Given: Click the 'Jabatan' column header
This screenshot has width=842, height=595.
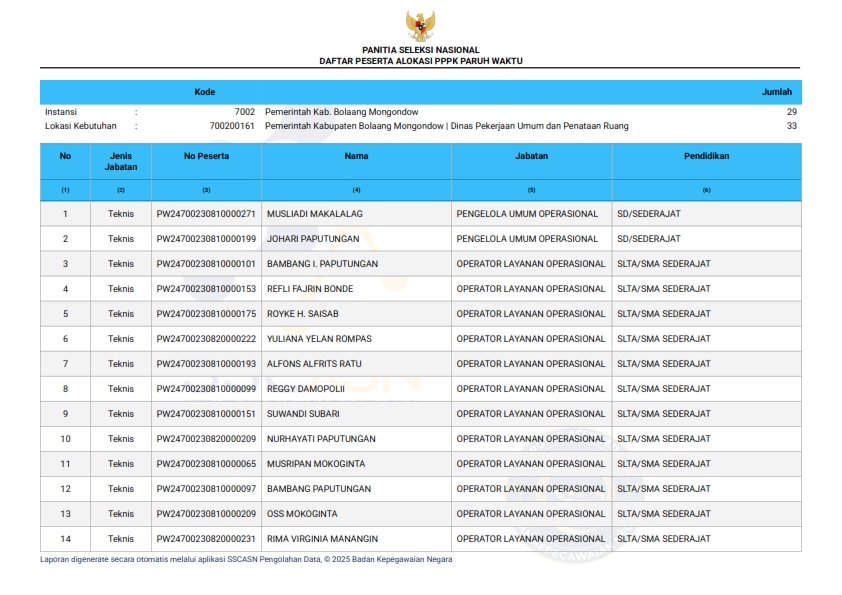Looking at the screenshot, I should click(531, 156).
